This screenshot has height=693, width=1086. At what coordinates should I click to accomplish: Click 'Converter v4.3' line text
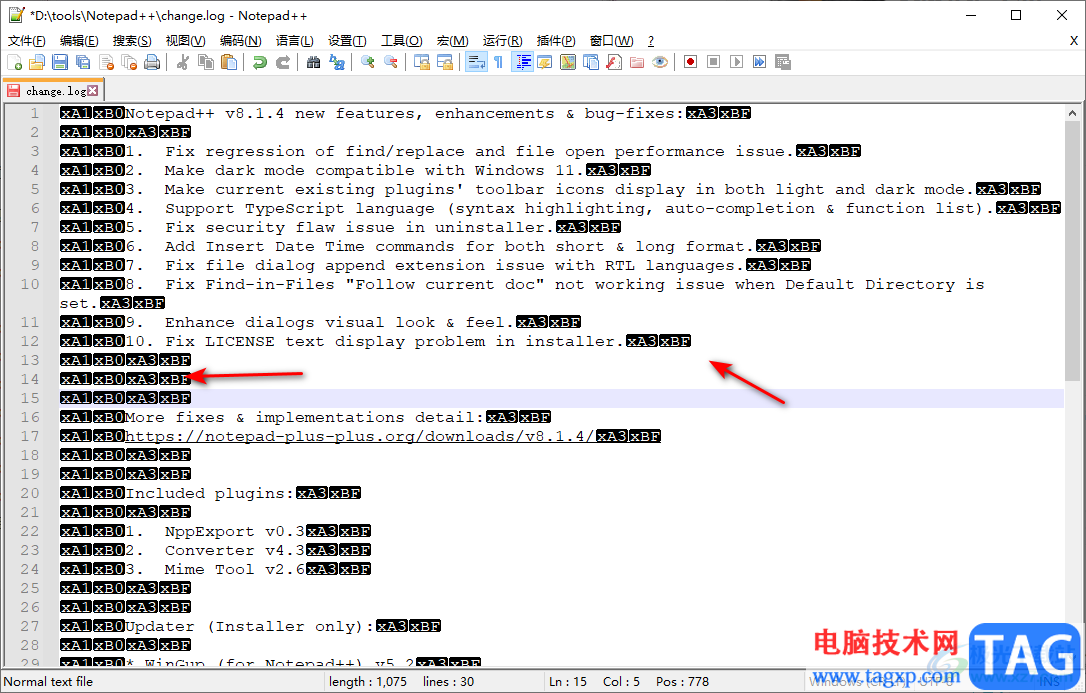coord(235,550)
